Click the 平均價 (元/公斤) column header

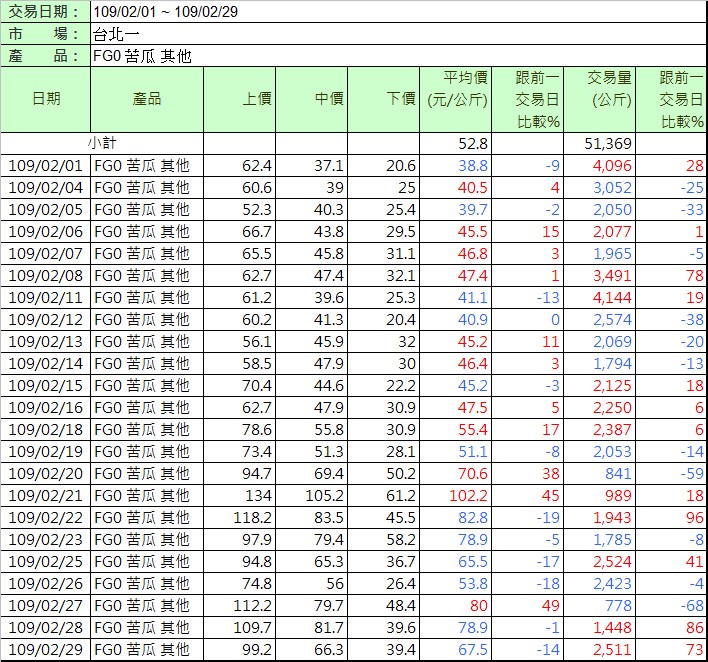[x=456, y=88]
